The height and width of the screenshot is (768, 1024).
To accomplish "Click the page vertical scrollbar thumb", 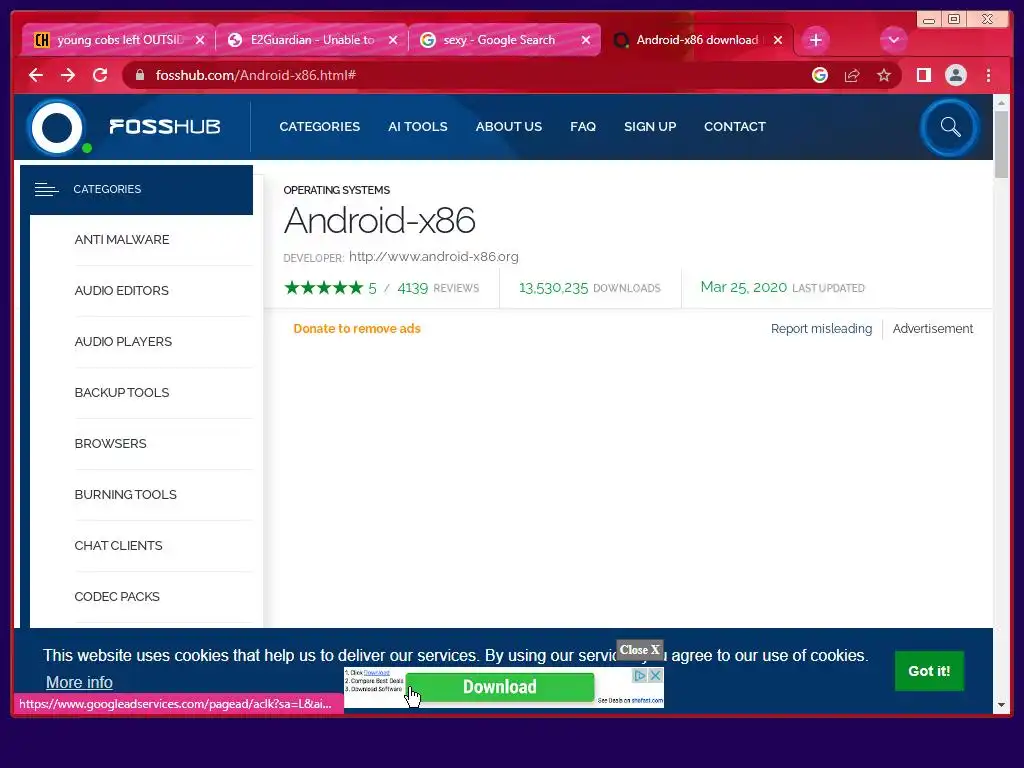I will coord(1001,144).
